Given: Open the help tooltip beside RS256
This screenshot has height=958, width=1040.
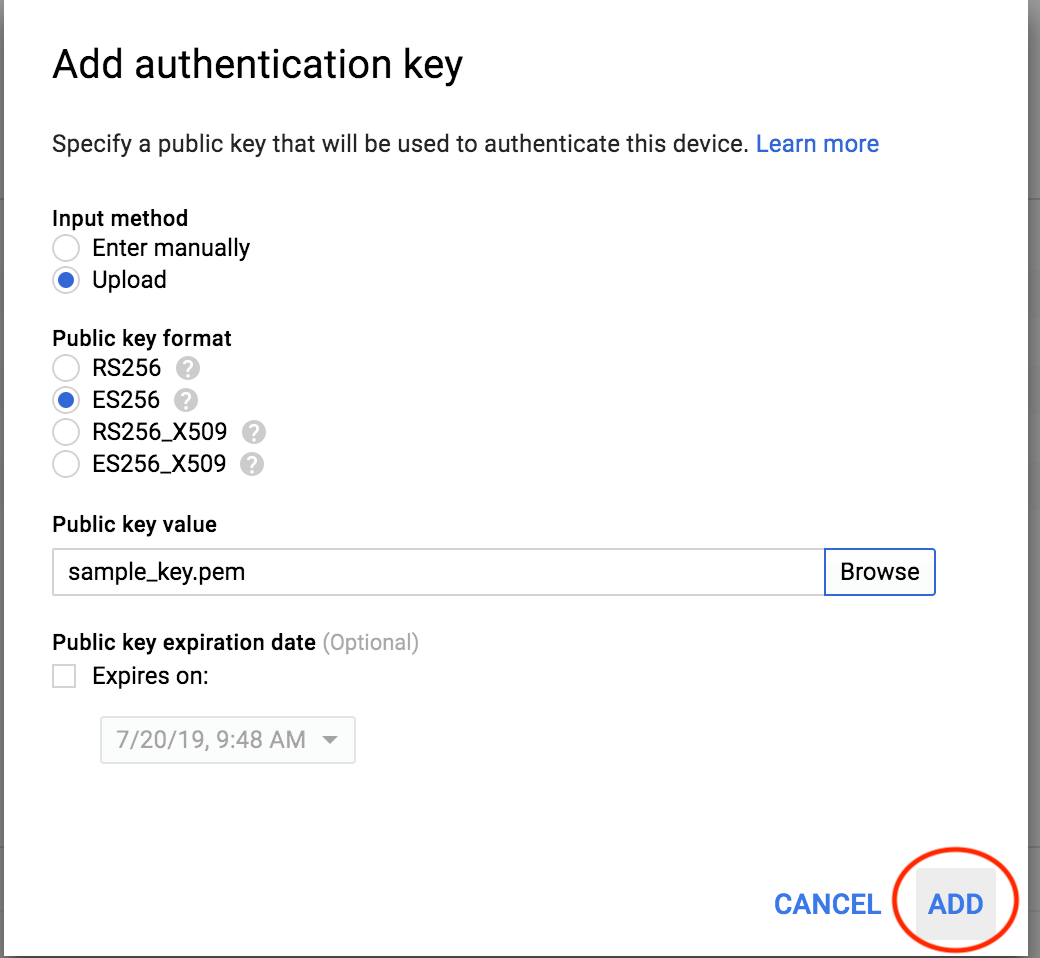Looking at the screenshot, I should click(188, 368).
